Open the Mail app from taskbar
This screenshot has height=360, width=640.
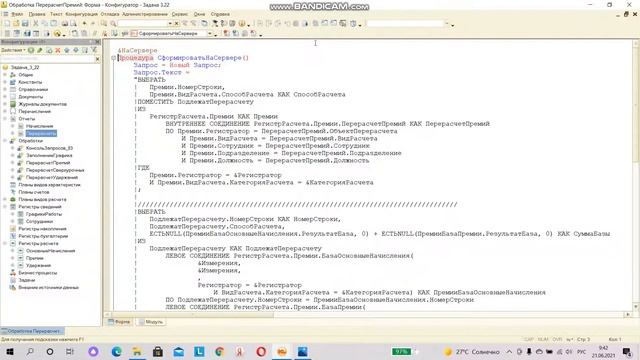tap(178, 352)
